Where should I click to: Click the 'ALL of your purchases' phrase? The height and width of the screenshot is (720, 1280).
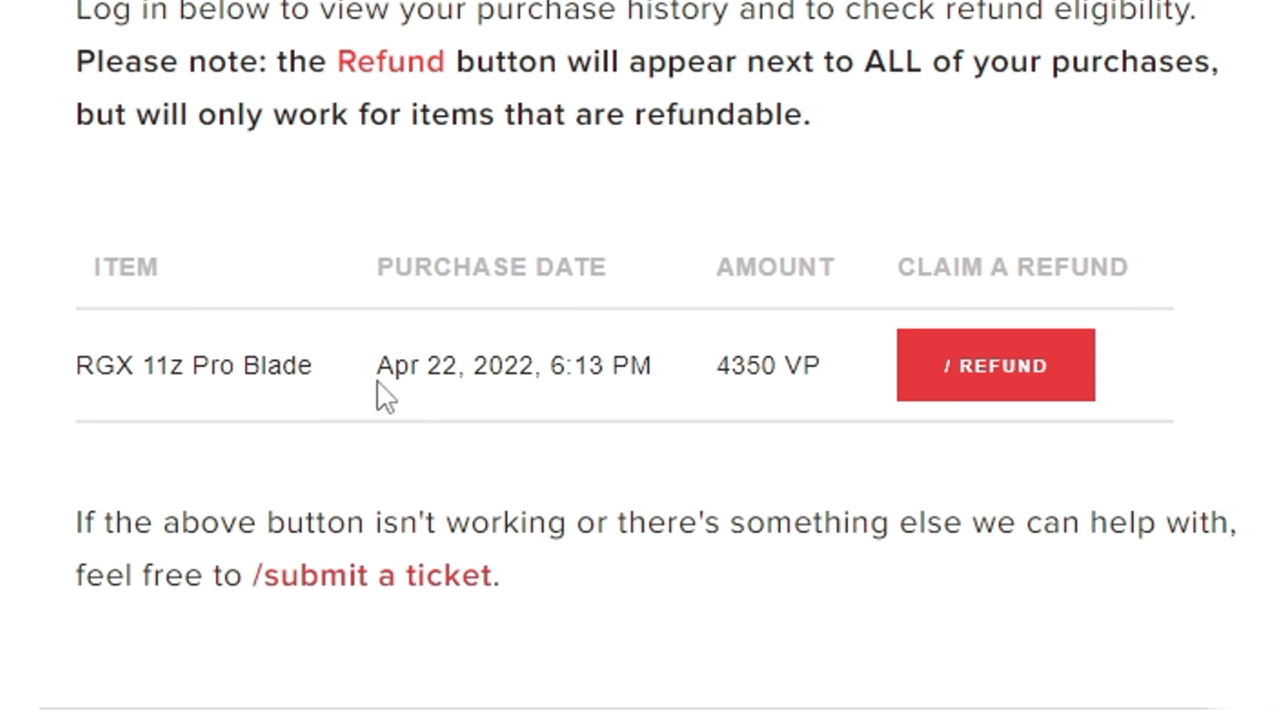click(1041, 62)
